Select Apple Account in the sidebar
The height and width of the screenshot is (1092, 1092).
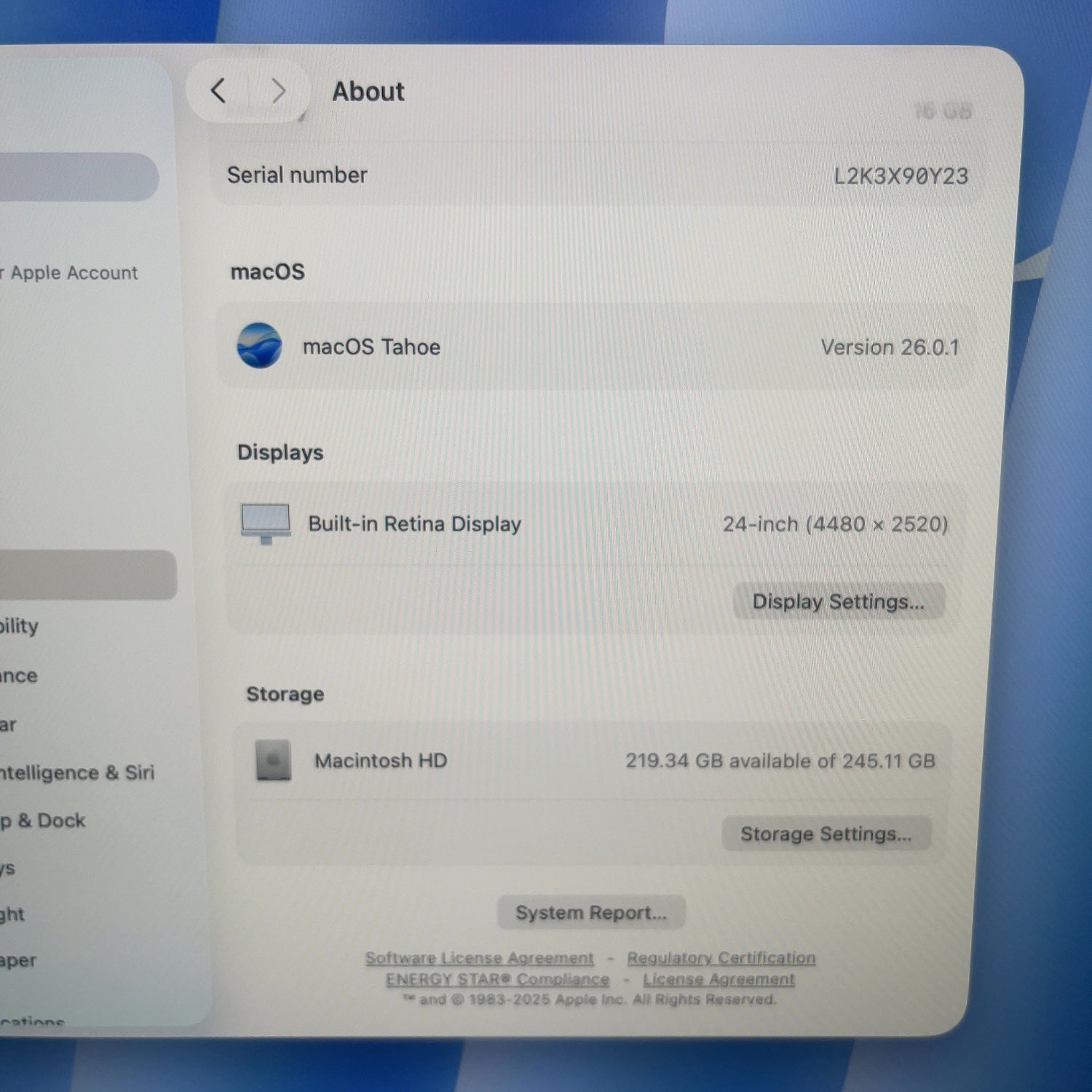pyautogui.click(x=73, y=273)
